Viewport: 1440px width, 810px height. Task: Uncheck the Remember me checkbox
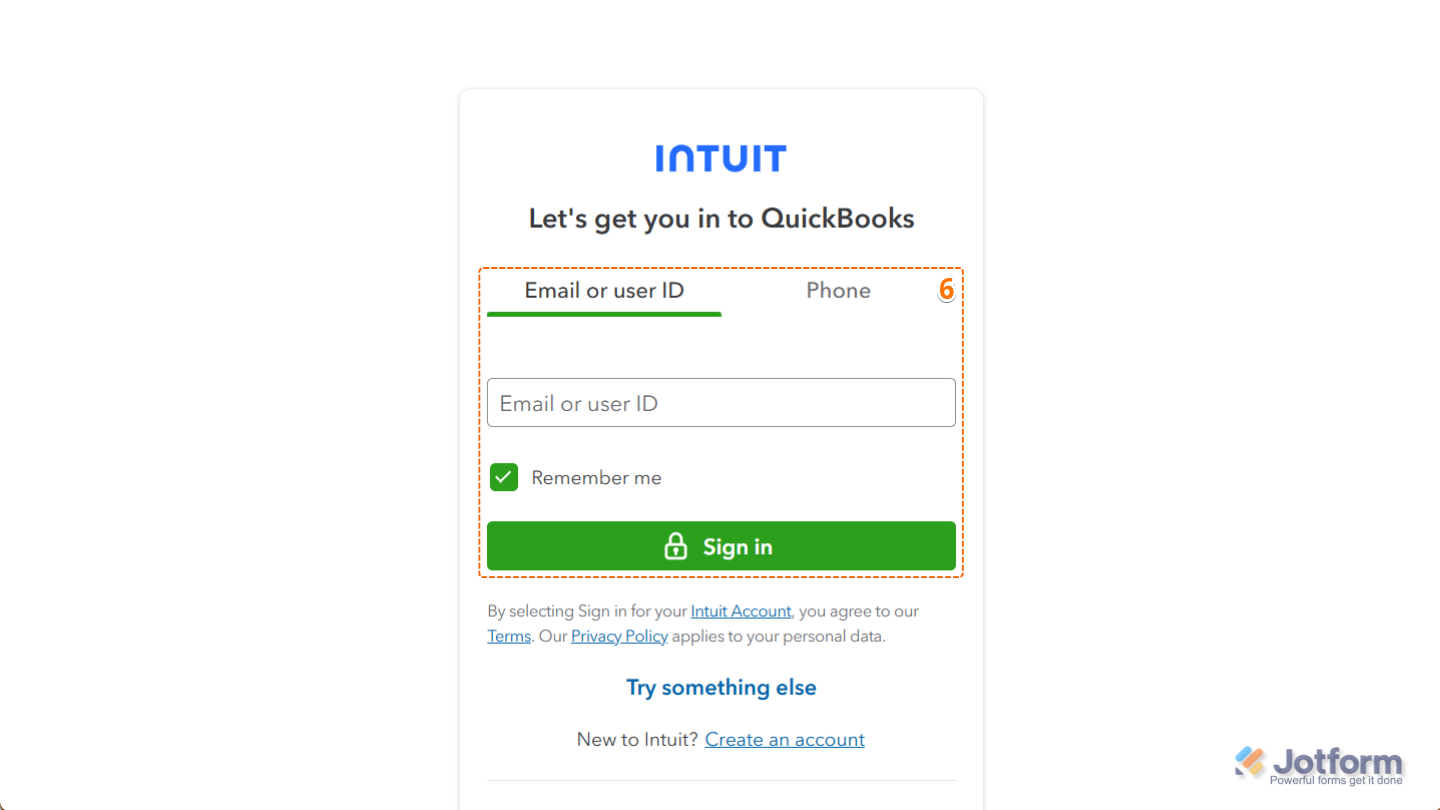(x=504, y=477)
